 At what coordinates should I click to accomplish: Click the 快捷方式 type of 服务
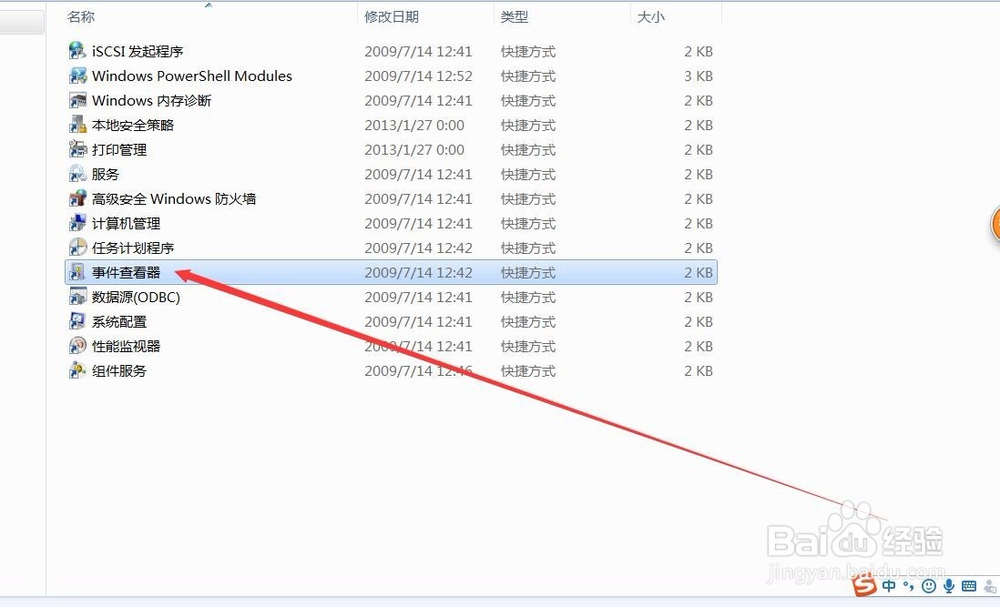point(528,174)
